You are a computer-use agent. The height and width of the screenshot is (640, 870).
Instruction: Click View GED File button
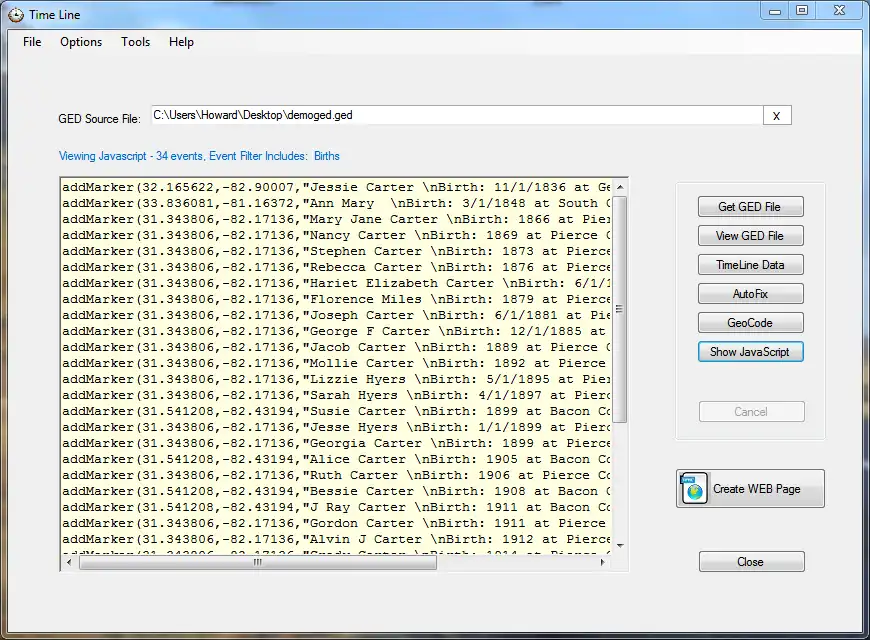click(750, 236)
